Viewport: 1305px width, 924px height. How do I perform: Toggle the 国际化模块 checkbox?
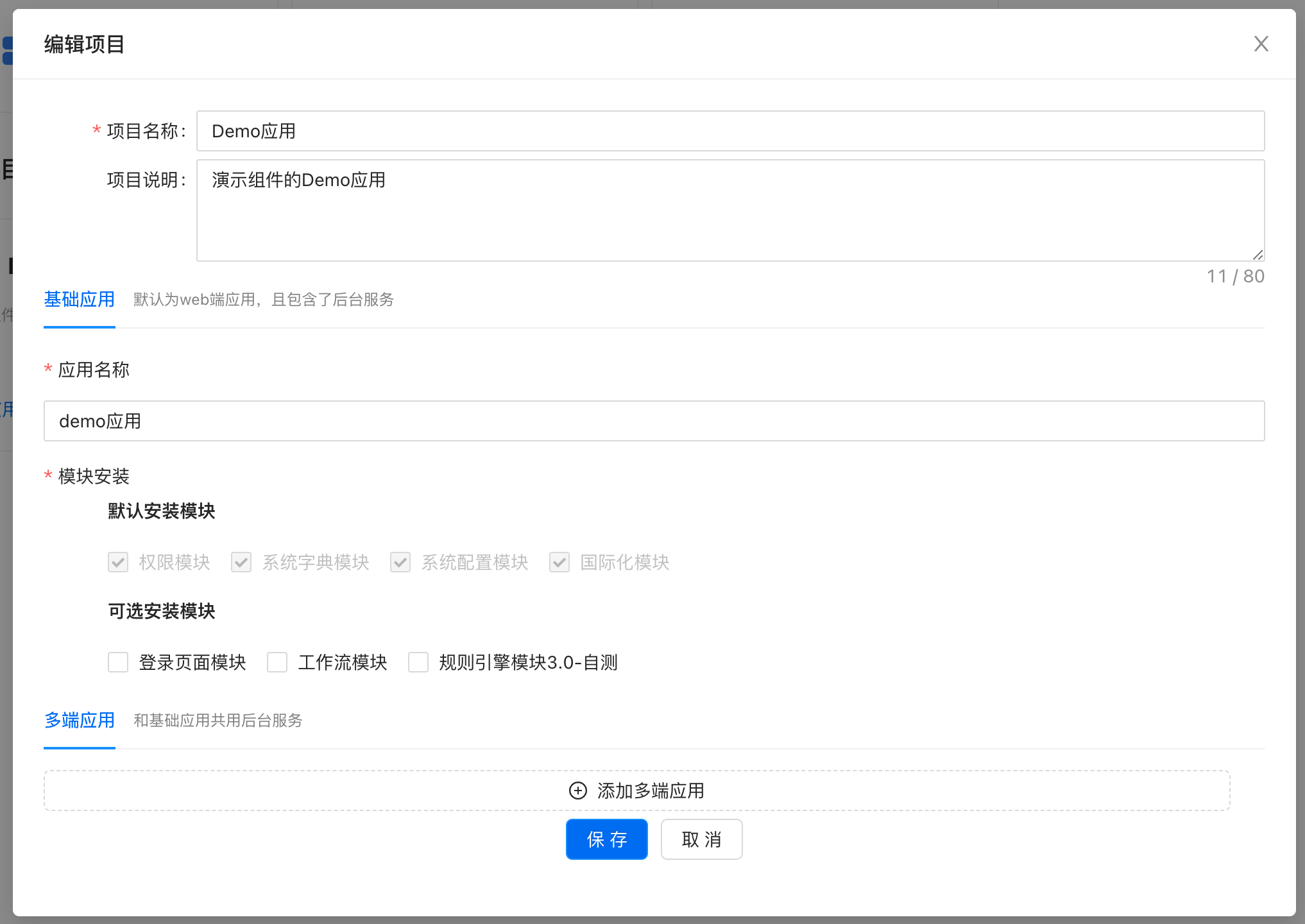tap(559, 562)
